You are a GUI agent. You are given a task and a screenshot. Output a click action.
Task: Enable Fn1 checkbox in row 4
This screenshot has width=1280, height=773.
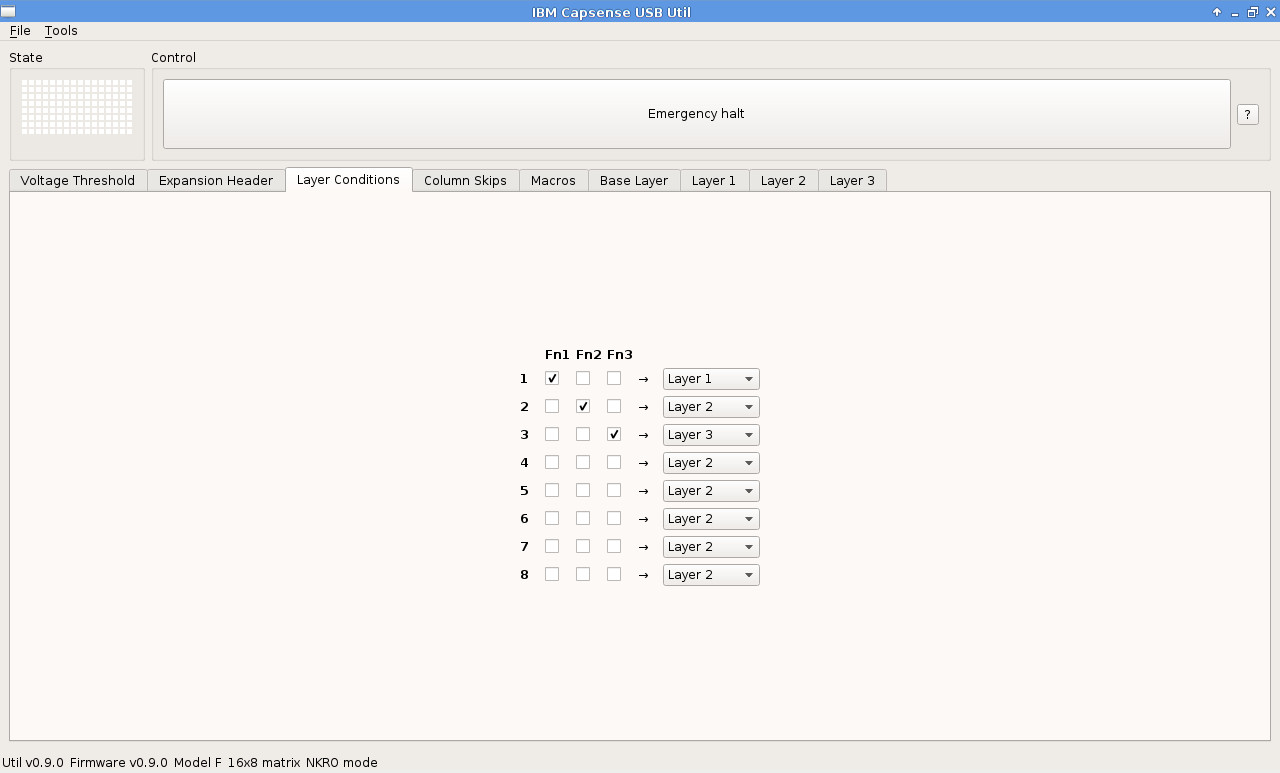(552, 463)
